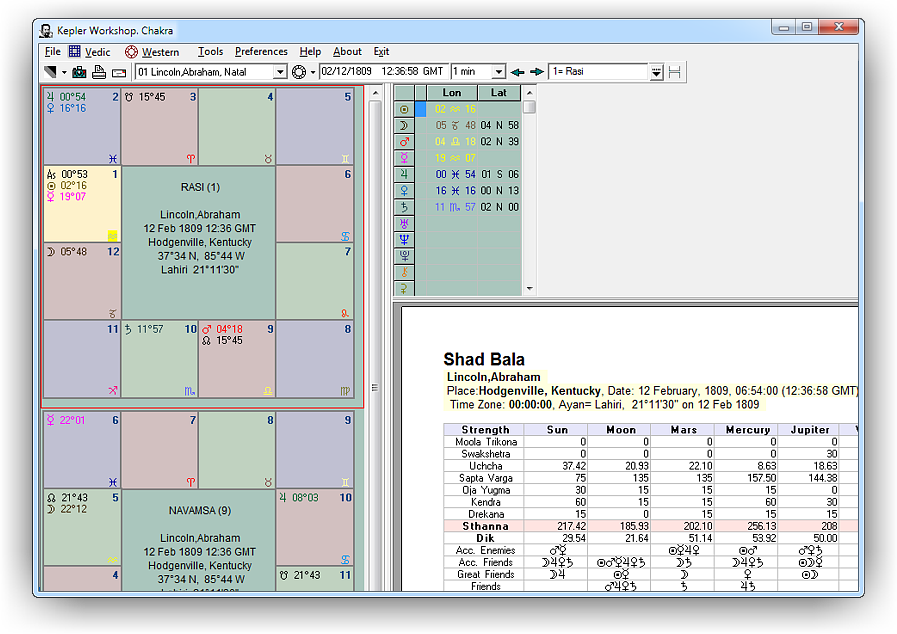Step time forward with the right arrow
897x634 pixels.
[537, 72]
